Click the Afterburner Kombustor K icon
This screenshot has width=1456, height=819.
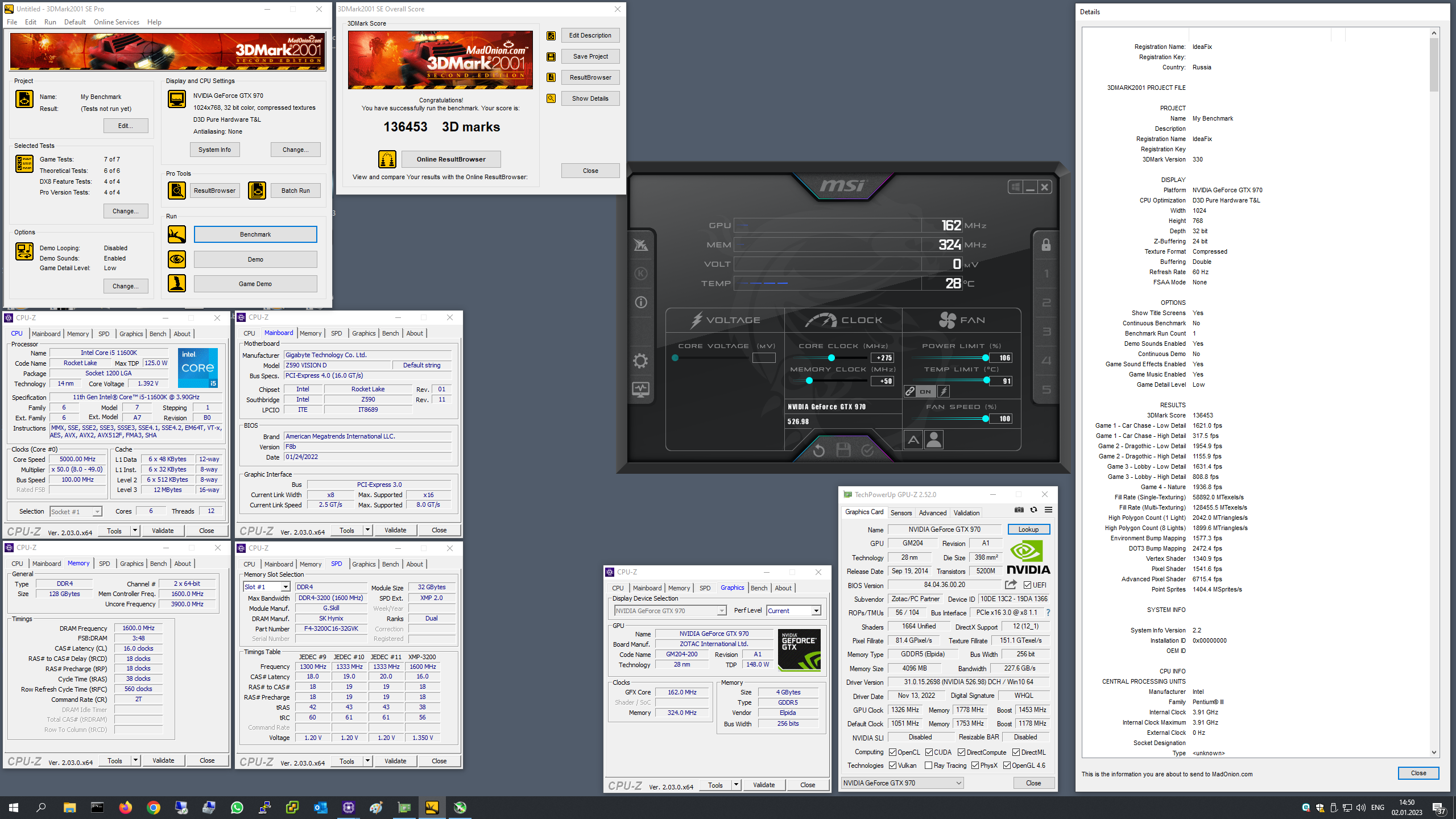point(640,274)
